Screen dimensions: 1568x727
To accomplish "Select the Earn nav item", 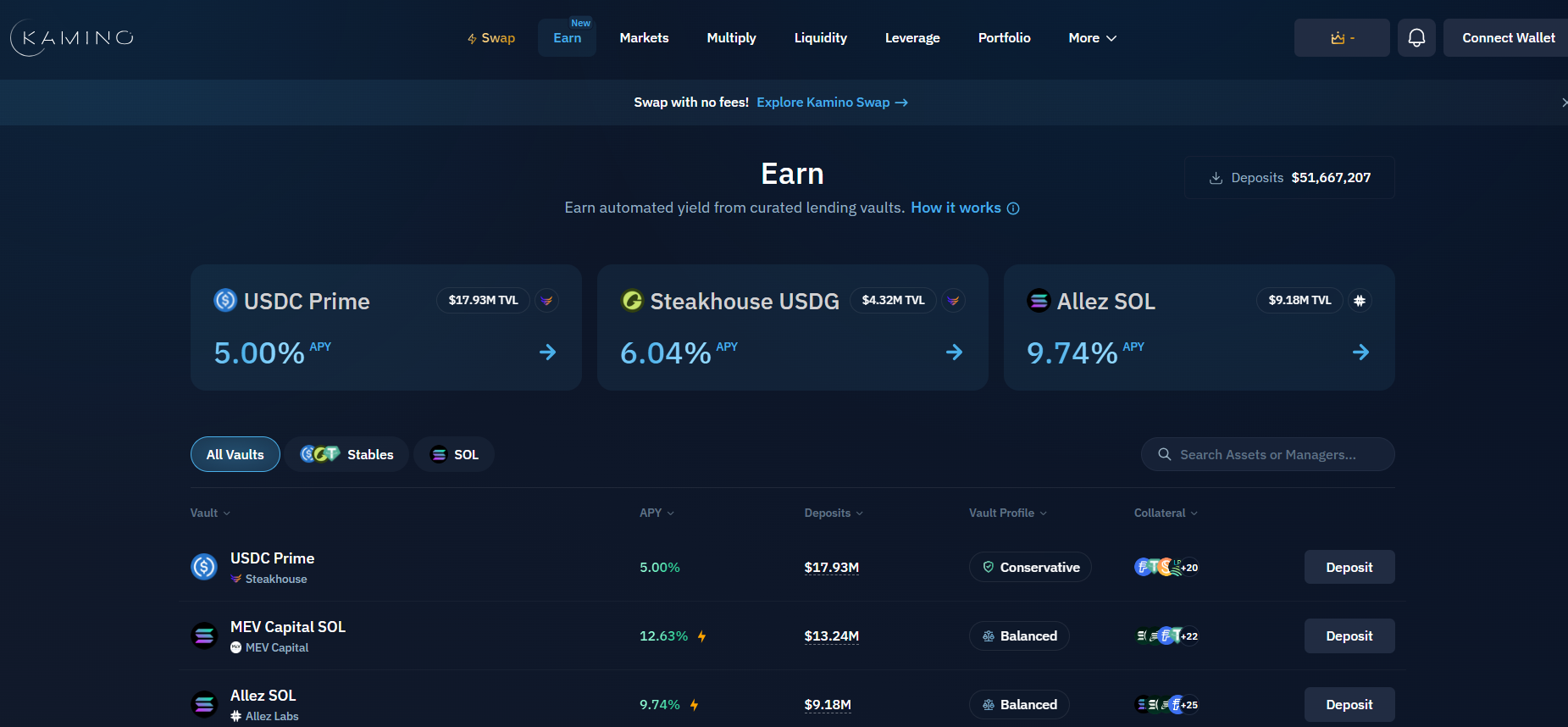I will pos(567,38).
